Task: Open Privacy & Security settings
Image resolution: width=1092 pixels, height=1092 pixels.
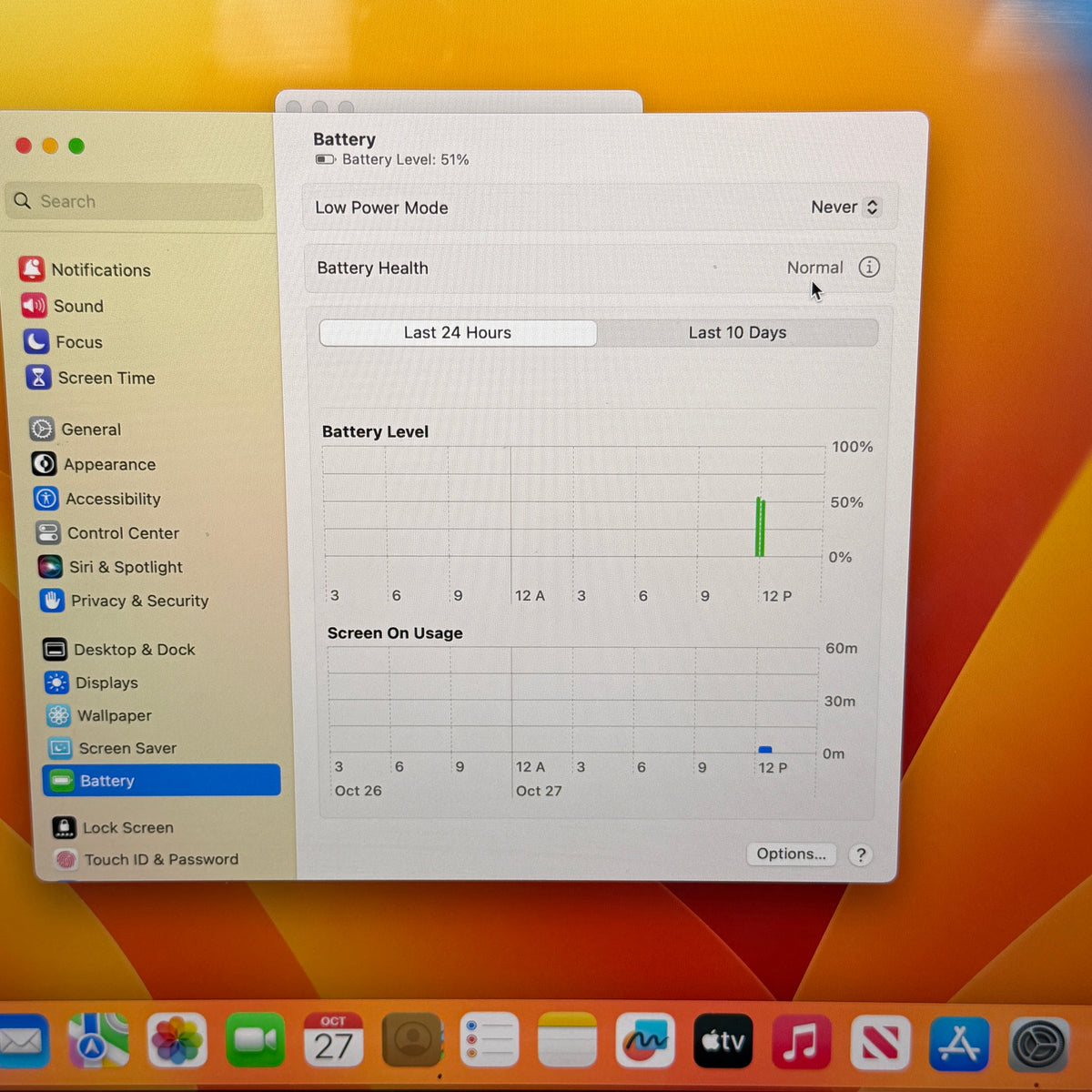Action: pyautogui.click(x=124, y=601)
